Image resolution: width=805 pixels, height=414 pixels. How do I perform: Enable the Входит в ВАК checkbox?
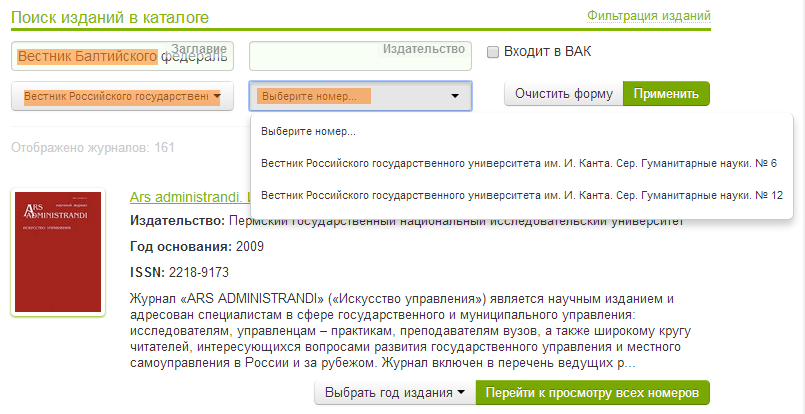point(492,52)
